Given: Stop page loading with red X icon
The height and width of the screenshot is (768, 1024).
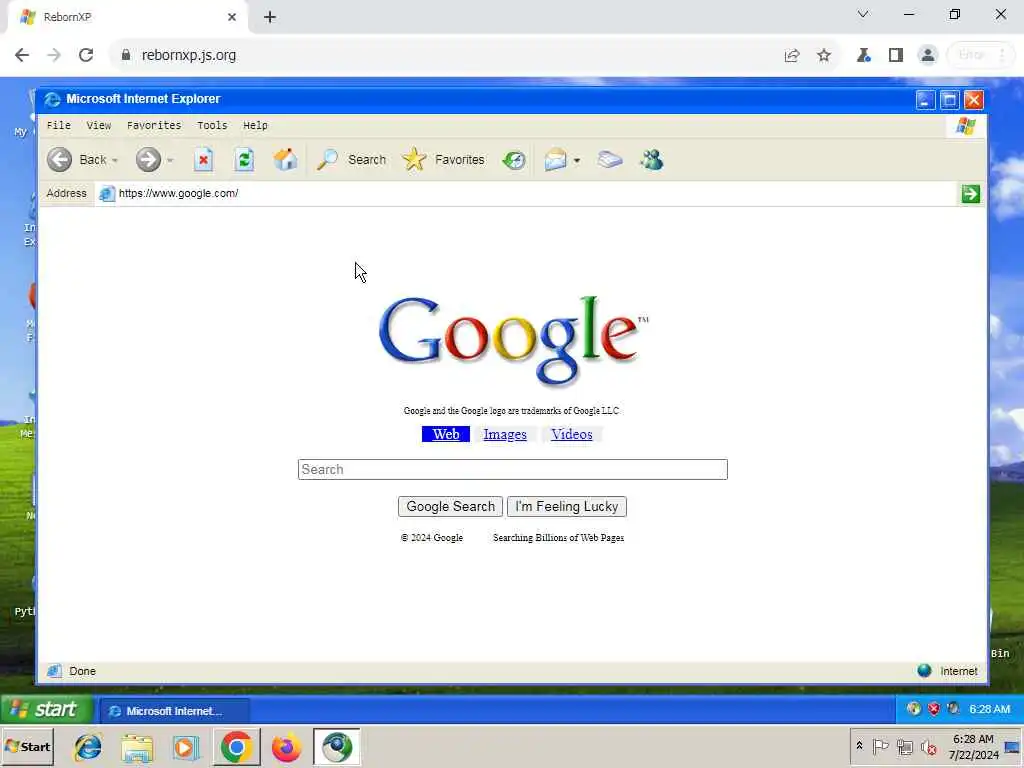Looking at the screenshot, I should click(203, 159).
